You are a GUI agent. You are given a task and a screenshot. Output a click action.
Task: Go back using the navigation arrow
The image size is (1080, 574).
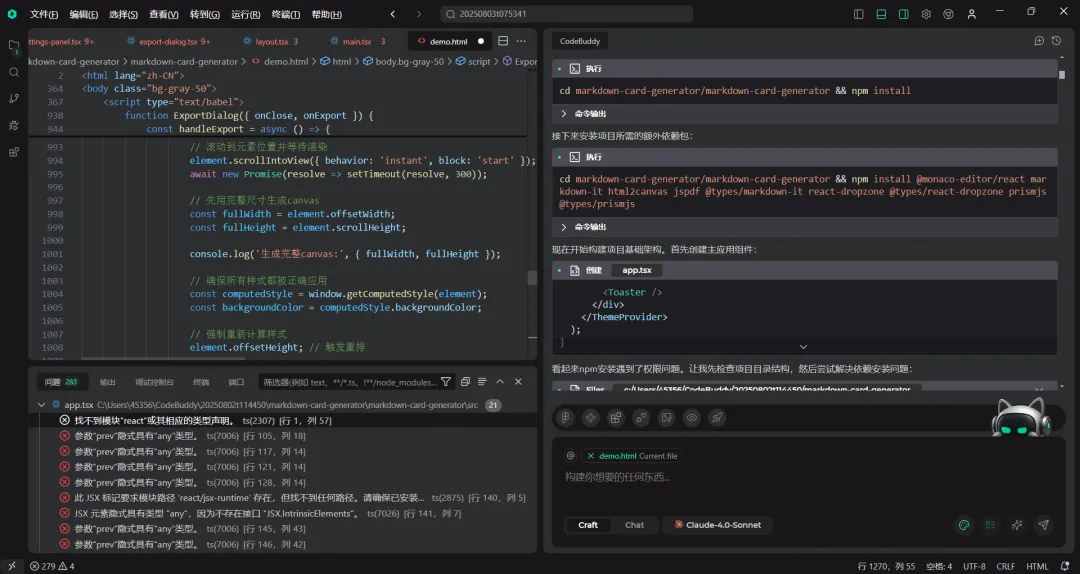point(393,14)
